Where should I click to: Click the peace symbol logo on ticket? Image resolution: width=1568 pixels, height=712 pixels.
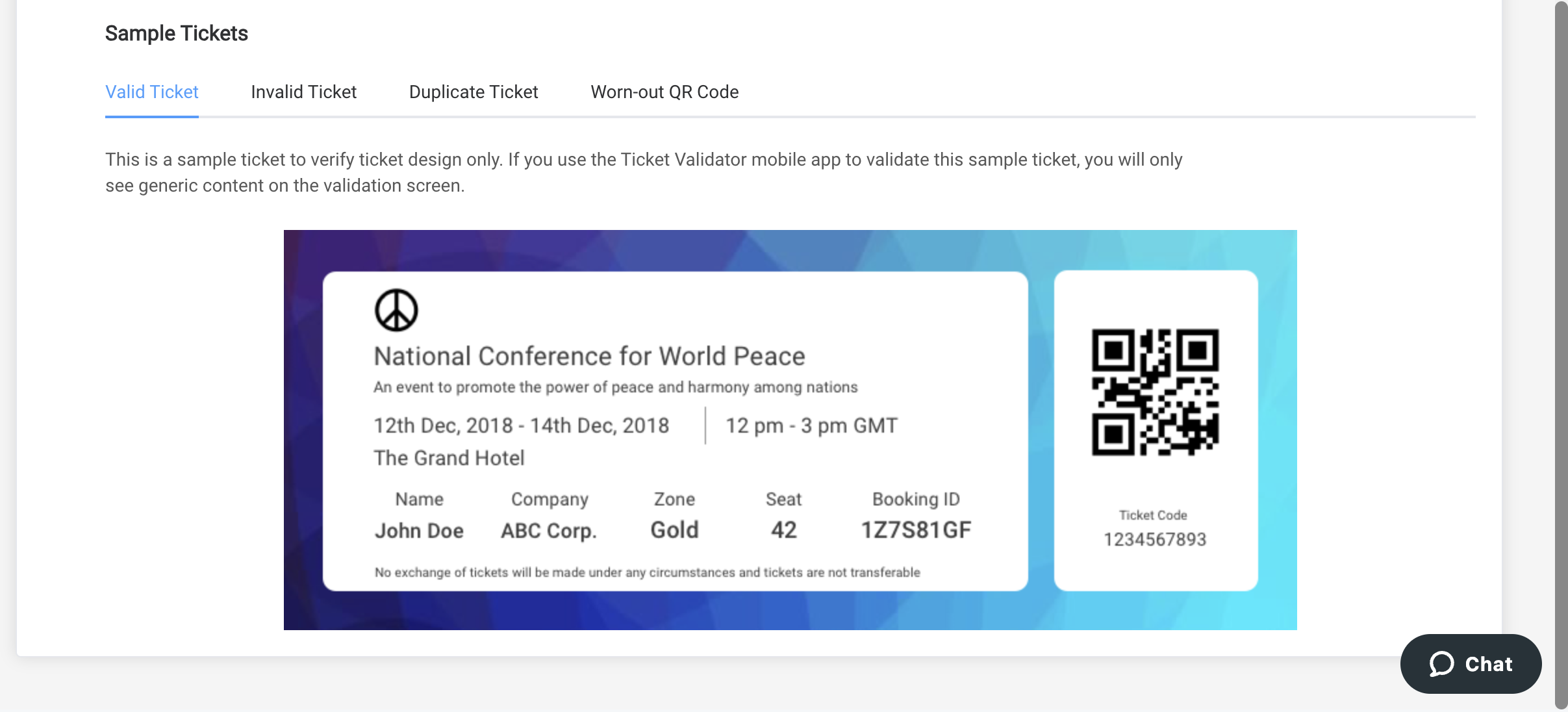tap(396, 310)
